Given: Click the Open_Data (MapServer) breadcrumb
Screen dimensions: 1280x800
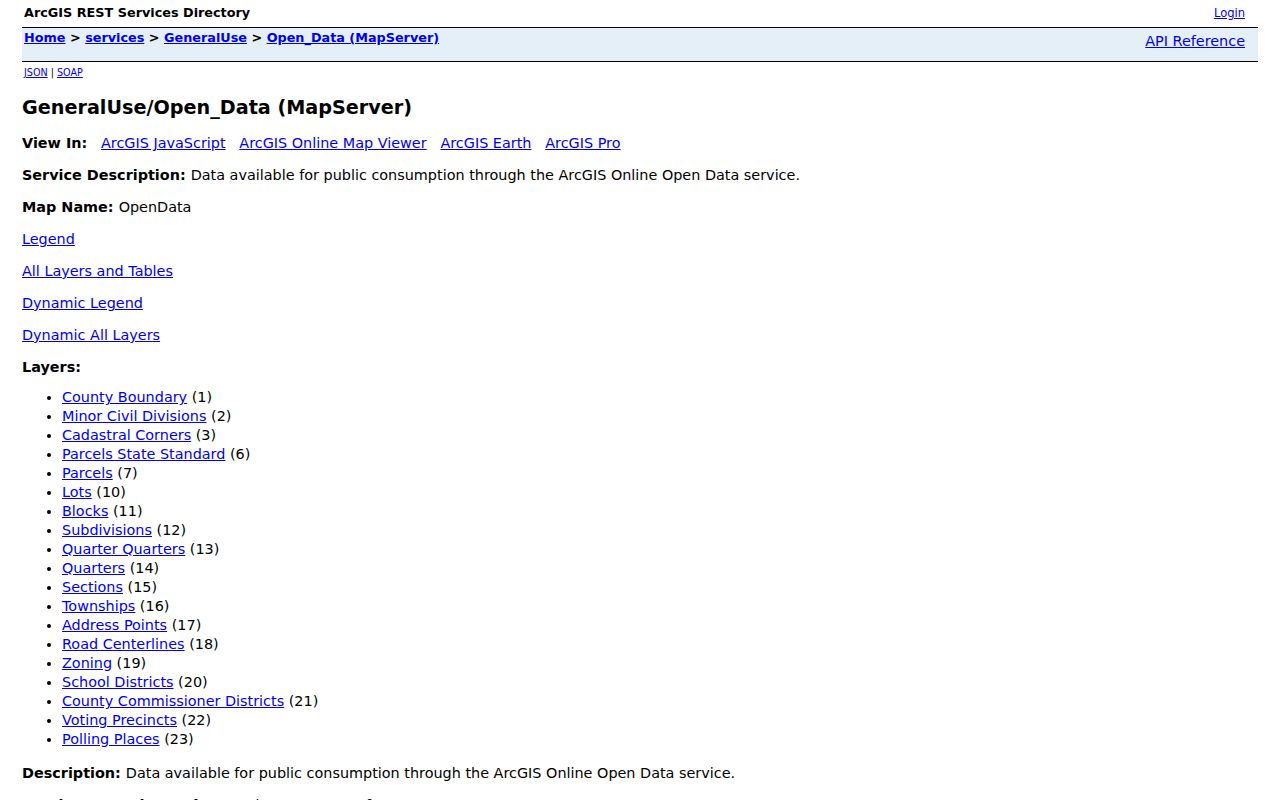Looking at the screenshot, I should [352, 38].
